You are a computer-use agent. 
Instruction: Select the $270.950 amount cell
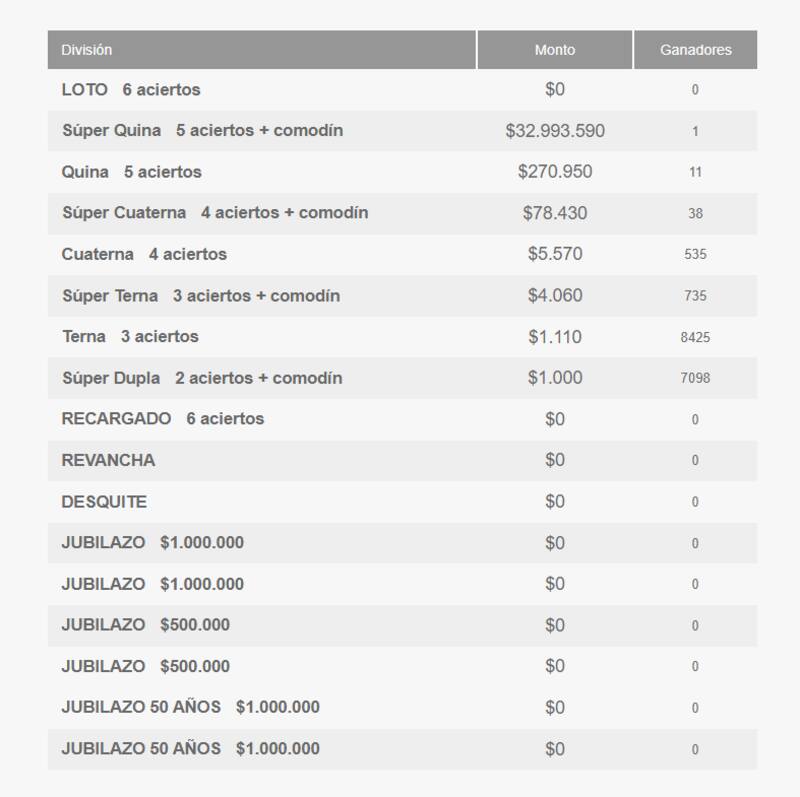(555, 172)
